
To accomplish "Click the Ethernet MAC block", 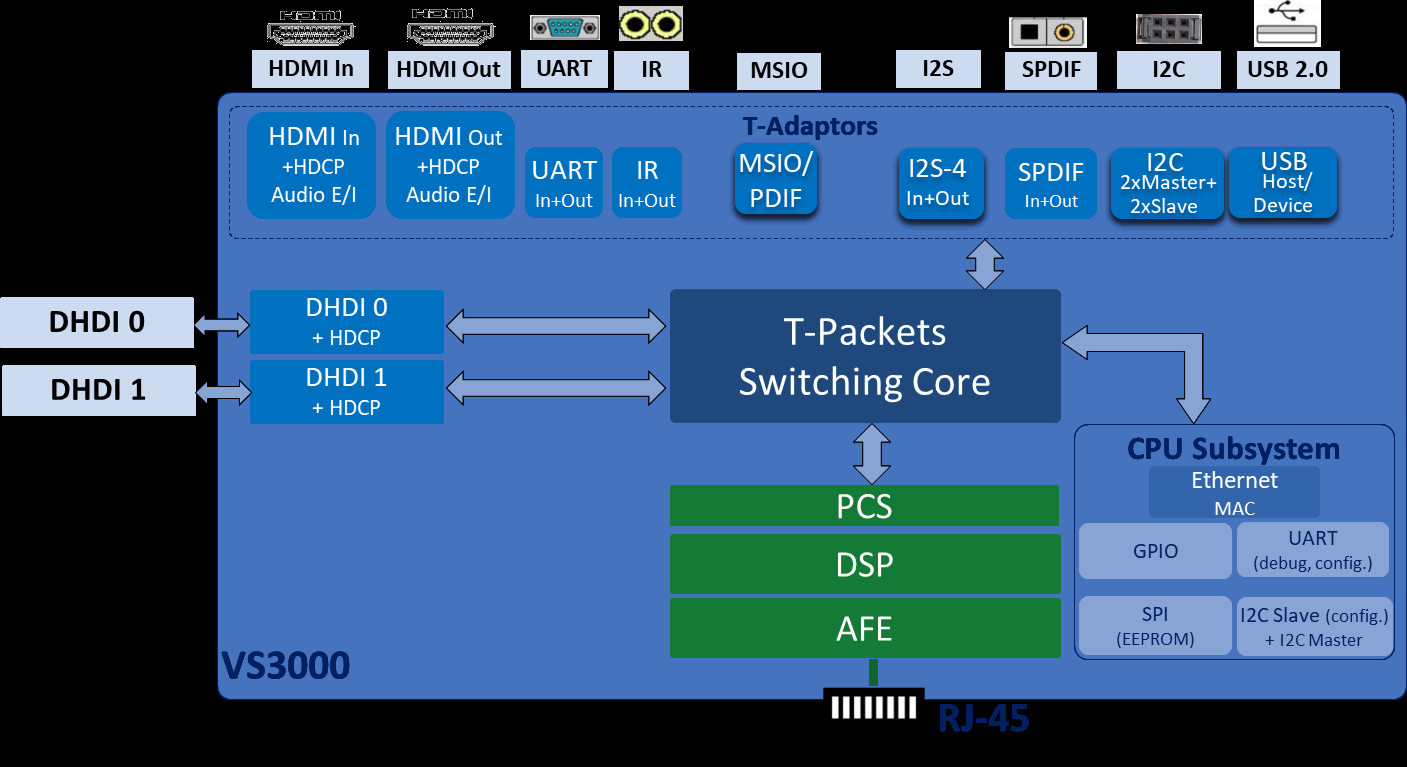I will [1234, 492].
